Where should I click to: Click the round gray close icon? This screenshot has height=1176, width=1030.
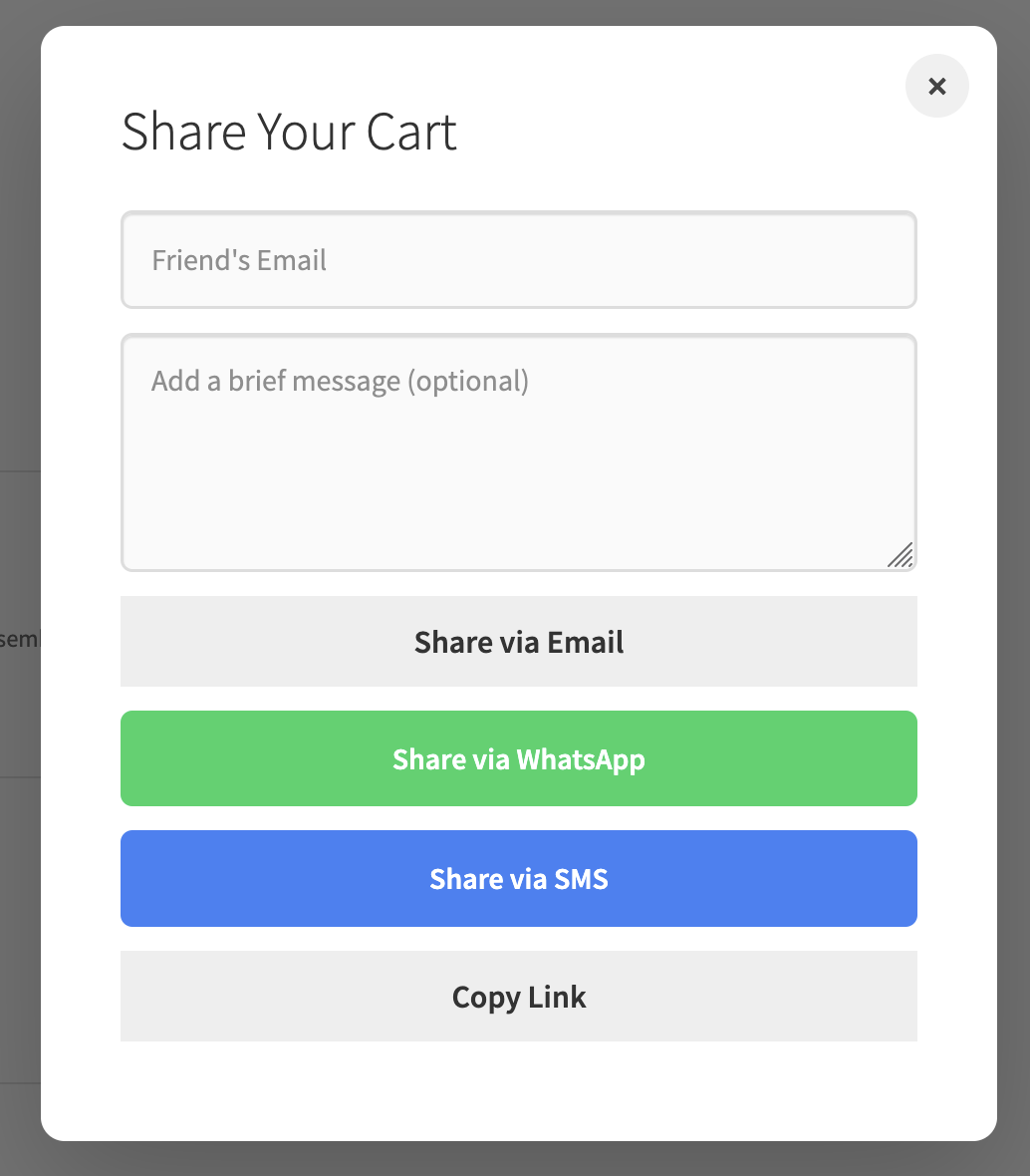[936, 87]
